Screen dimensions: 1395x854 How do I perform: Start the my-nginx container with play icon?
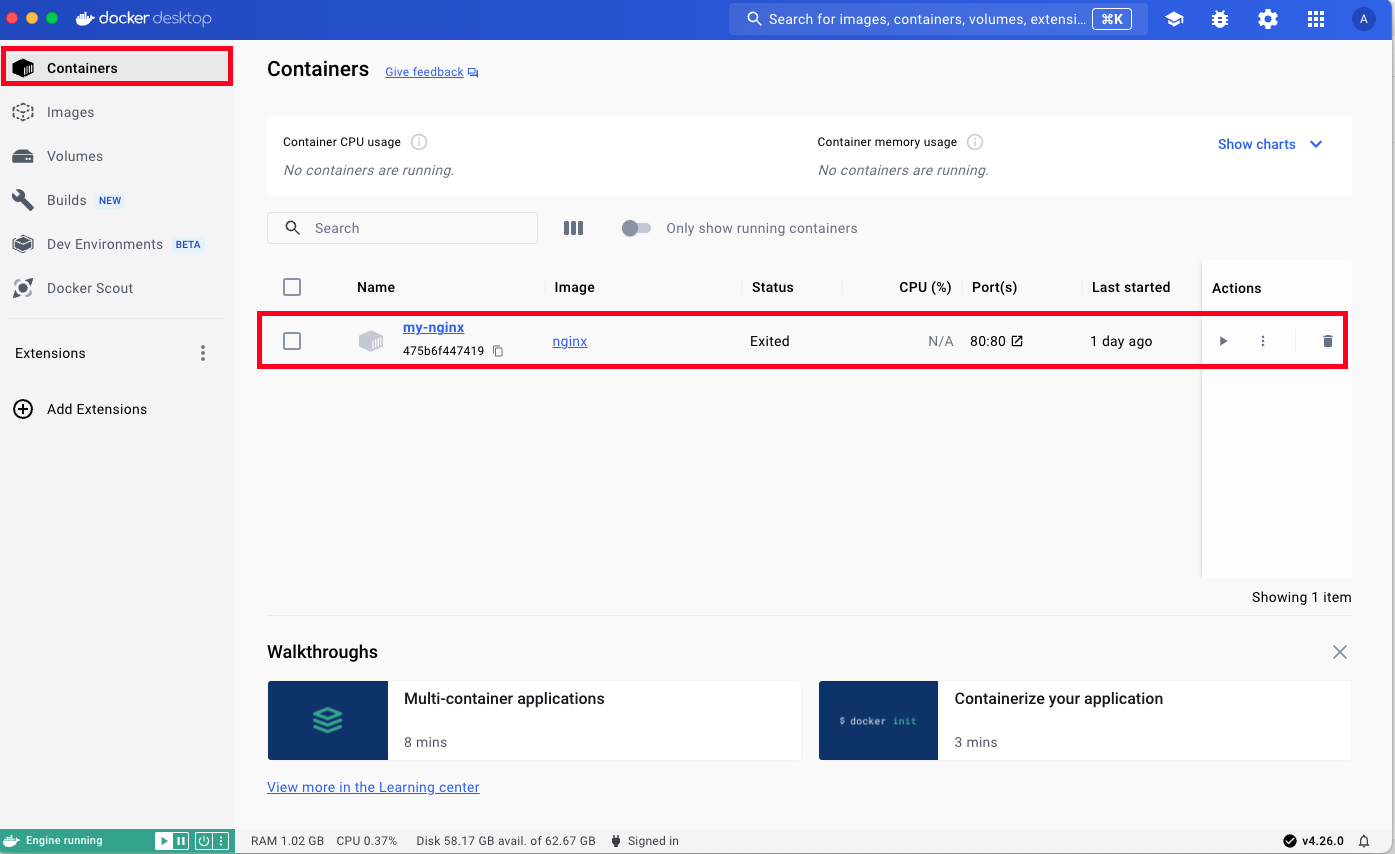point(1223,341)
